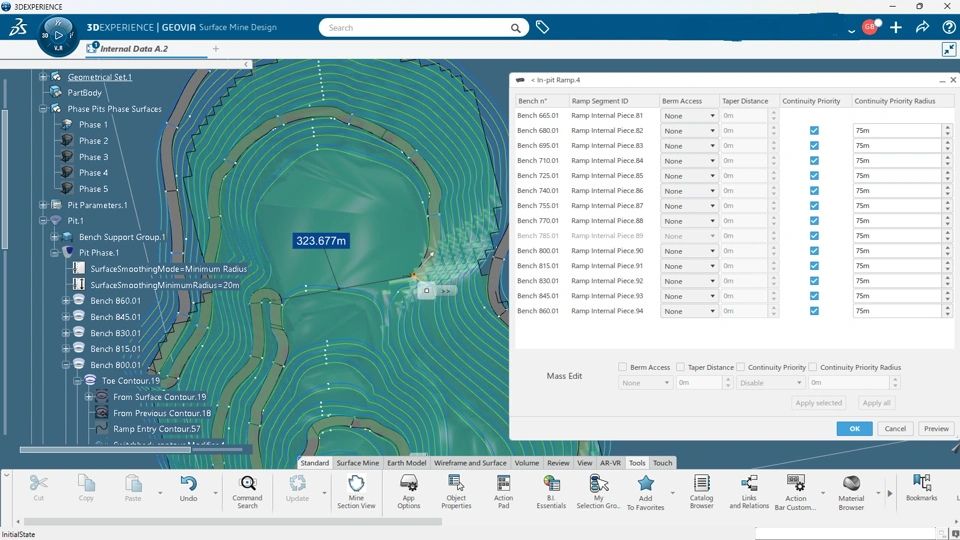Open the Mine Section View tool

[x=356, y=488]
